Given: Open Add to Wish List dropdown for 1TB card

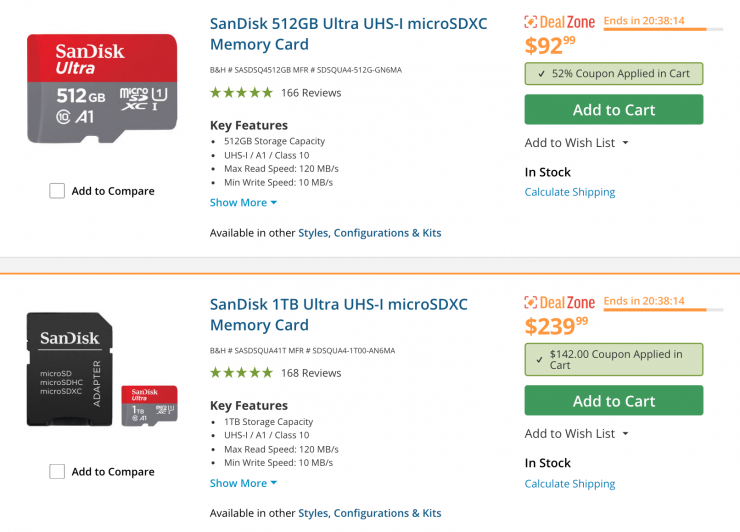Looking at the screenshot, I should (x=577, y=433).
